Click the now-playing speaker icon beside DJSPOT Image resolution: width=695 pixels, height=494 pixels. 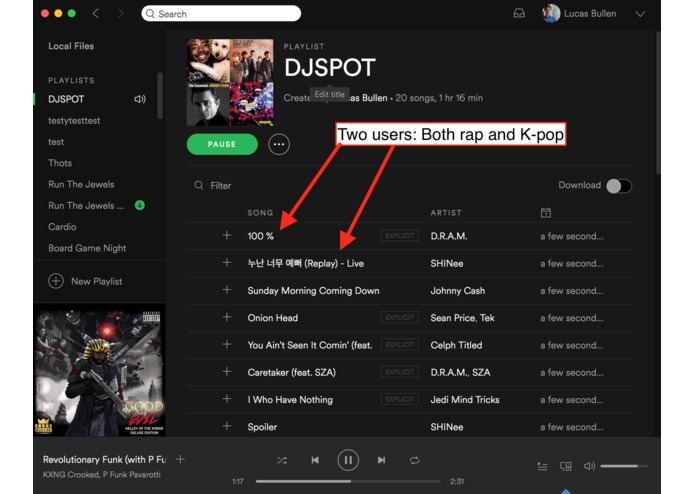tap(140, 99)
